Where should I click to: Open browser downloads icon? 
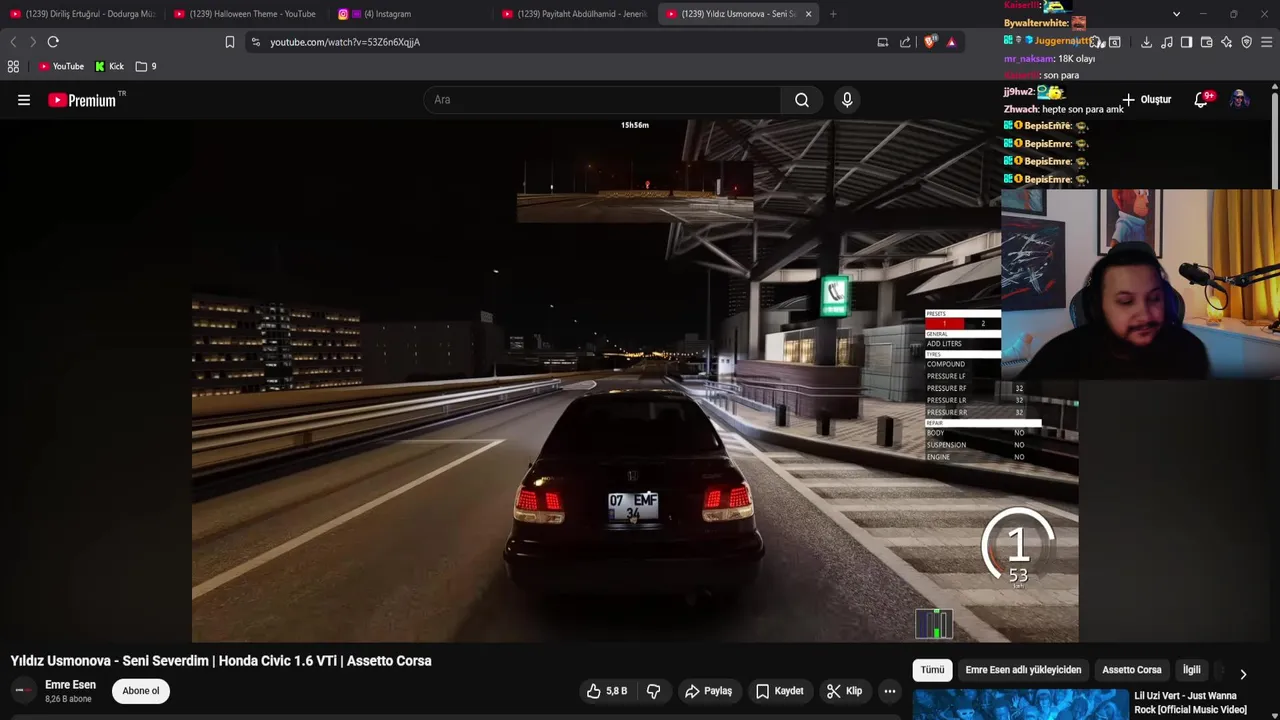tap(1146, 42)
